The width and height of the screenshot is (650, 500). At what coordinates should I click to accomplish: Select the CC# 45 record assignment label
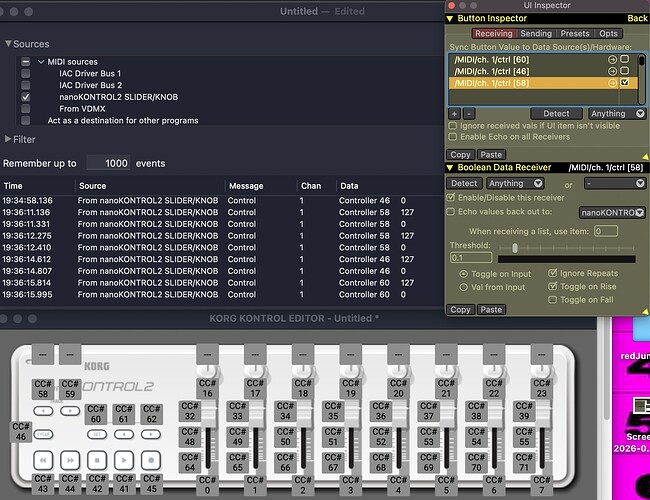click(151, 484)
